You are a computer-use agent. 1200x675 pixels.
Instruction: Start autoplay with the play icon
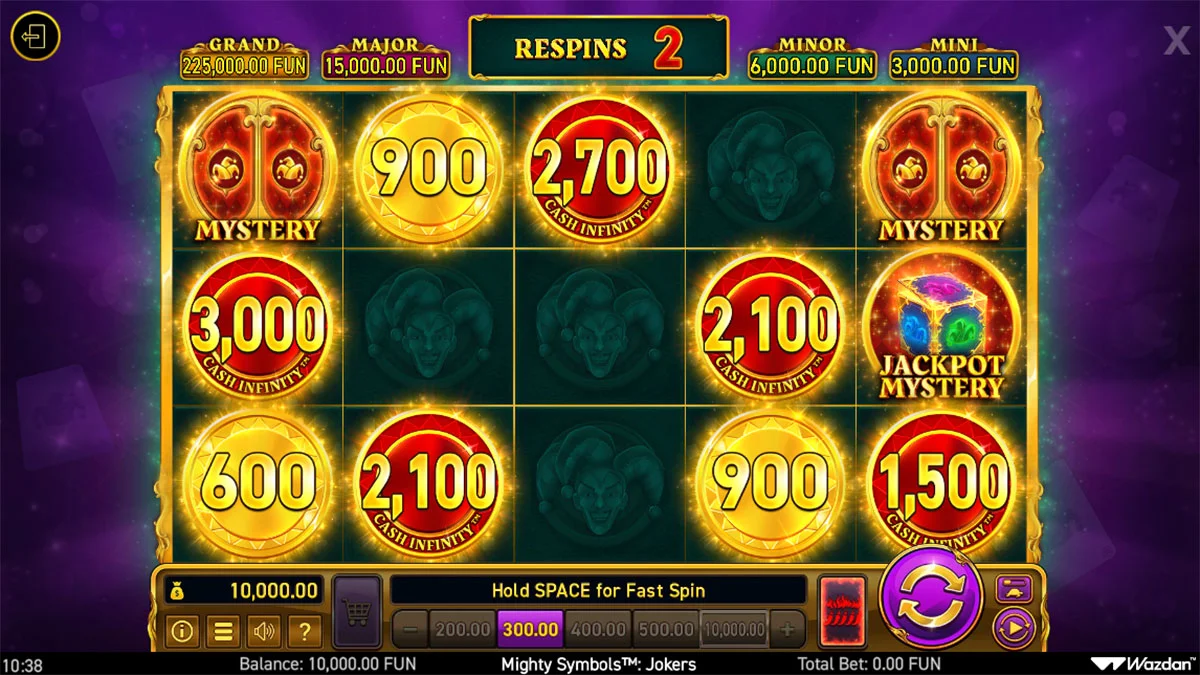click(1014, 629)
